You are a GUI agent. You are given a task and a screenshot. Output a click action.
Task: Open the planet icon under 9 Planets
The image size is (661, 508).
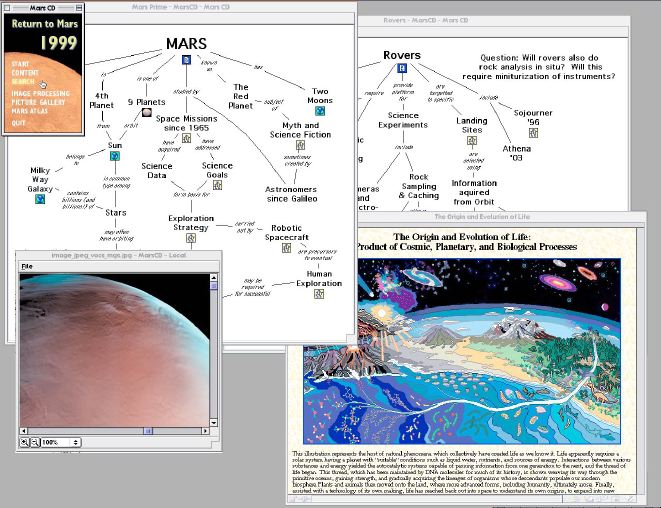[x=148, y=113]
